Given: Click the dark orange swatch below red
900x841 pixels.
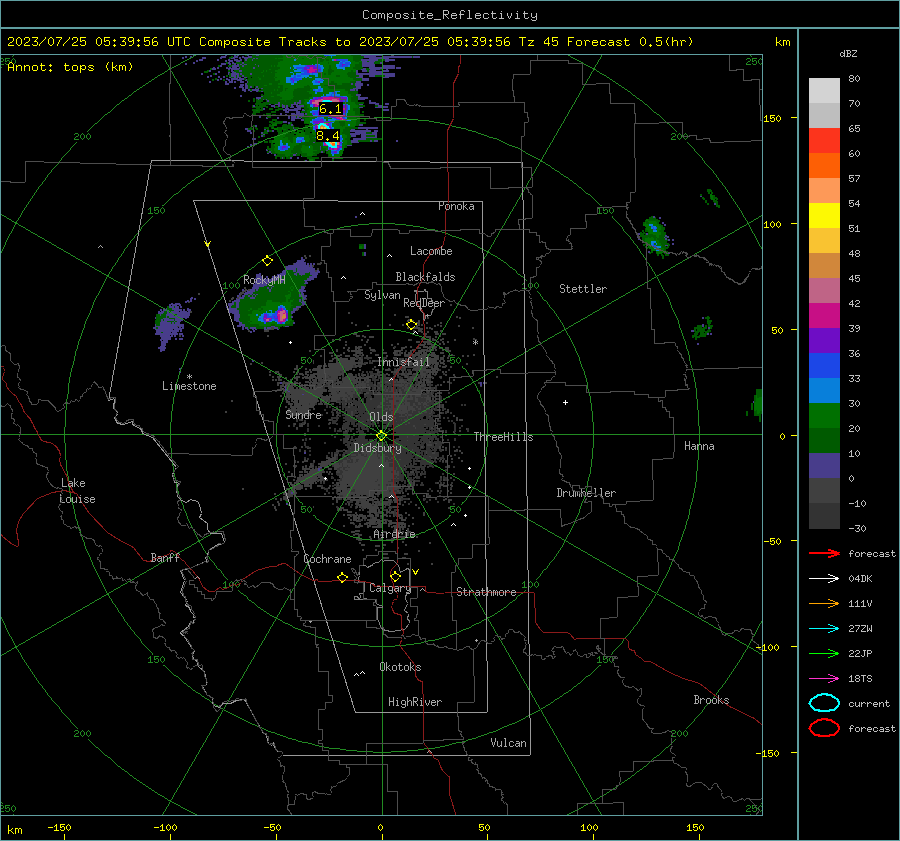Looking at the screenshot, I should tap(824, 165).
